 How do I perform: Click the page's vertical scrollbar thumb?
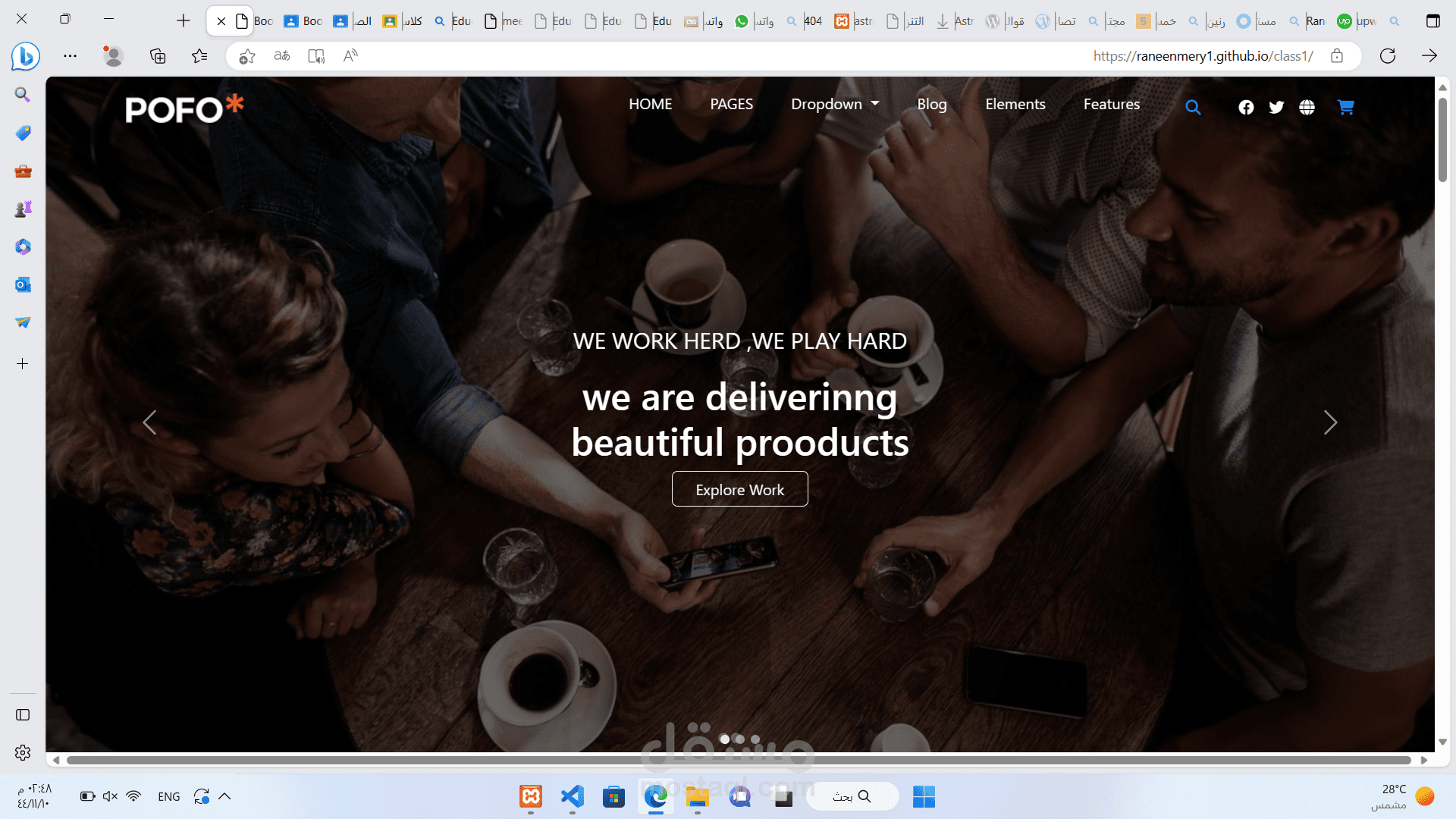[1442, 139]
